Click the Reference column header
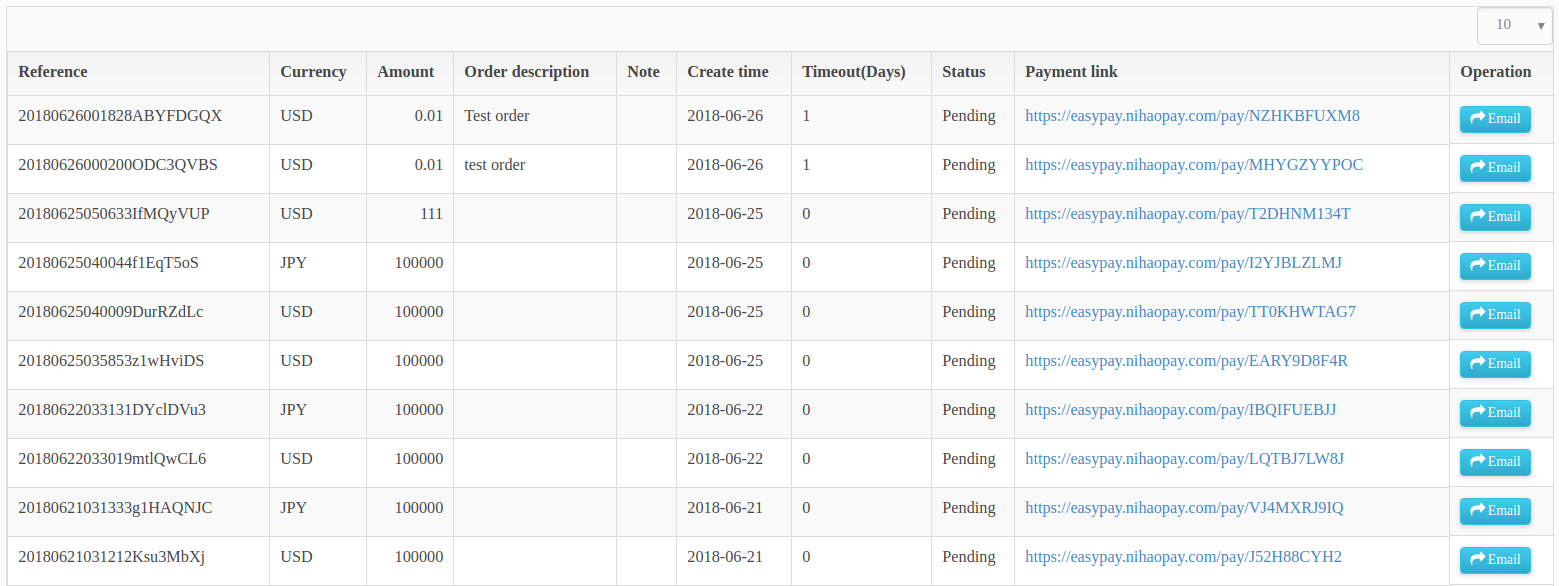 point(53,72)
